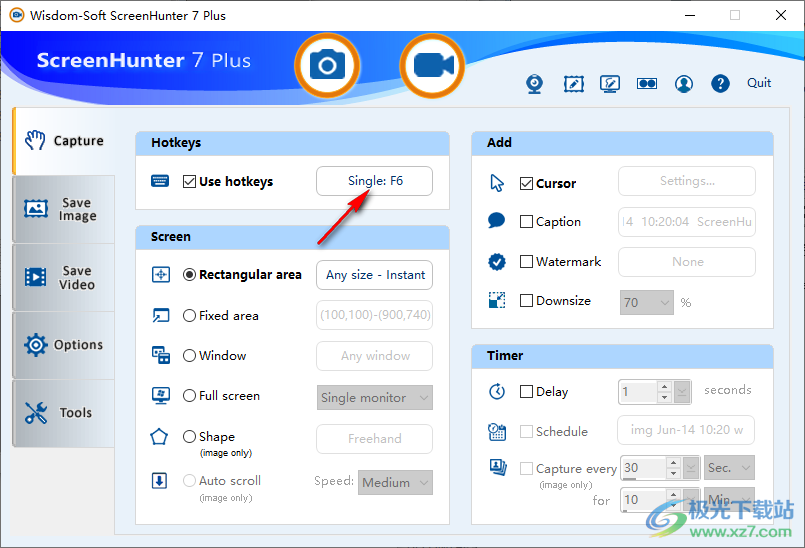Viewport: 805px width, 548px height.
Task: Open the Capture every 30 dropdown arrow
Action: 691,467
